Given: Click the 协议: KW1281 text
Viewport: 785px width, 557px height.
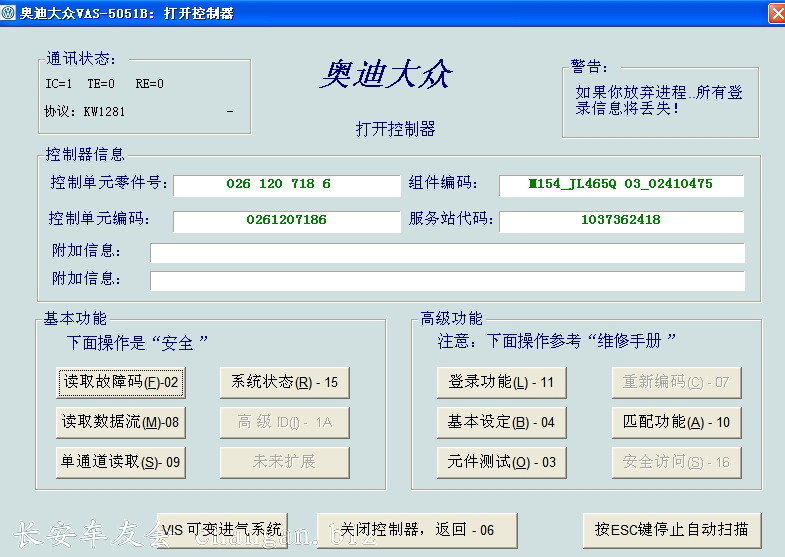Looking at the screenshot, I should [x=85, y=112].
